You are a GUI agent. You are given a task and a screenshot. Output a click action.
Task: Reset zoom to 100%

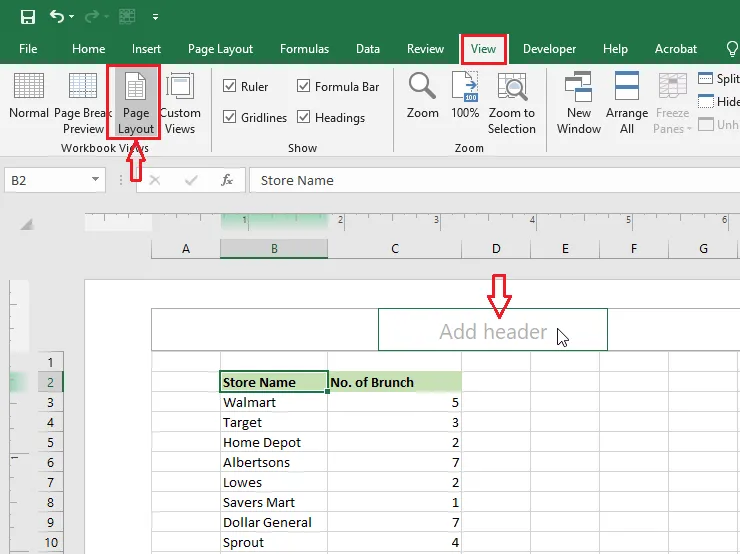pyautogui.click(x=465, y=96)
